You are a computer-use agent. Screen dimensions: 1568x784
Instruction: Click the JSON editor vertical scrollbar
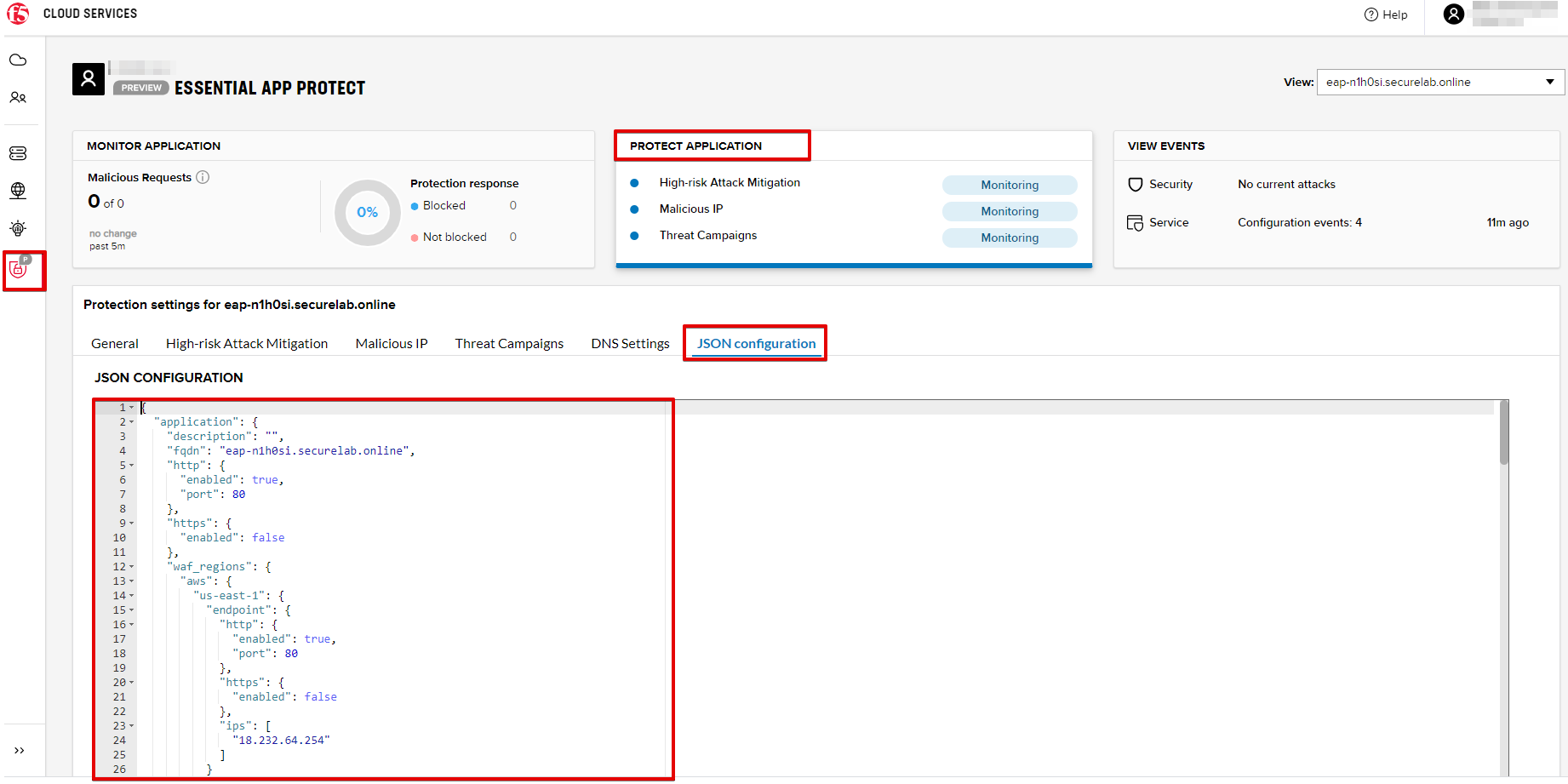pyautogui.click(x=1504, y=432)
